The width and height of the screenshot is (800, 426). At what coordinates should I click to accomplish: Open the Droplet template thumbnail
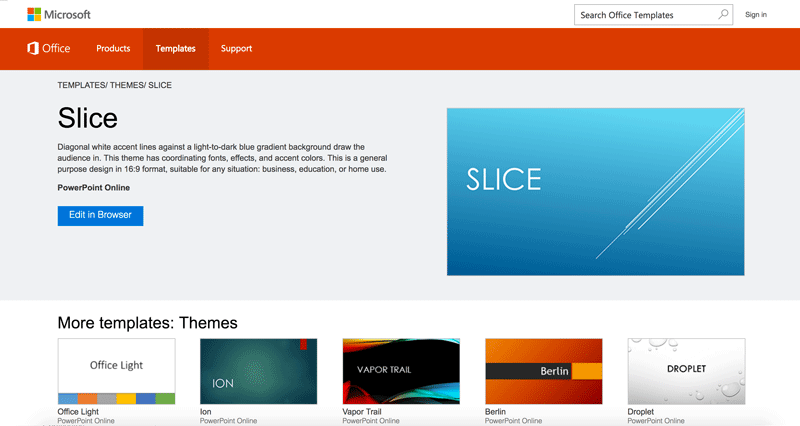coord(686,371)
